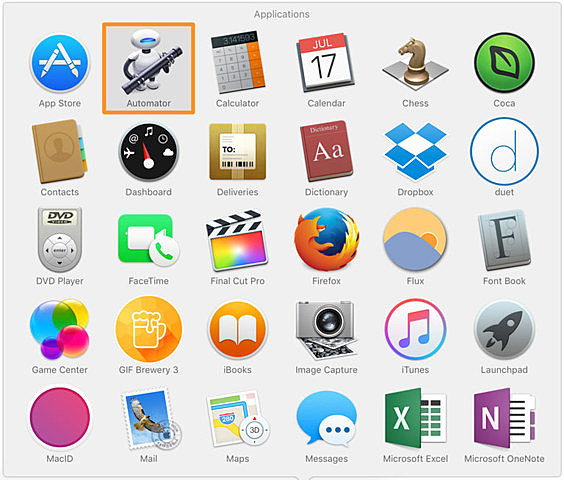Open the Contacts address book

point(59,151)
